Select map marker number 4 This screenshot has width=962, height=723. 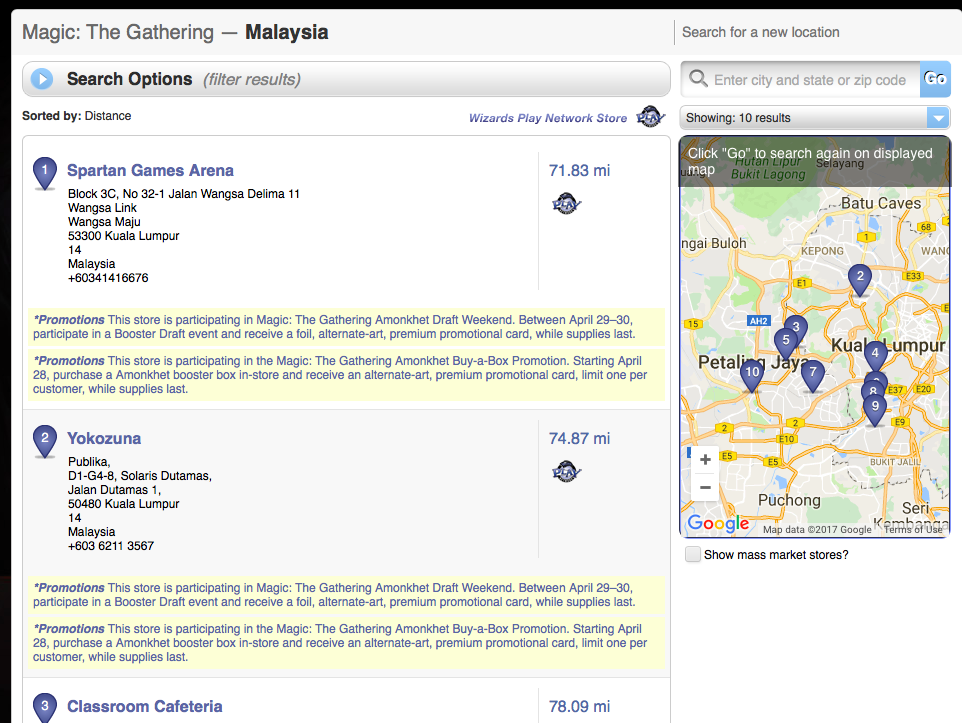(x=875, y=356)
